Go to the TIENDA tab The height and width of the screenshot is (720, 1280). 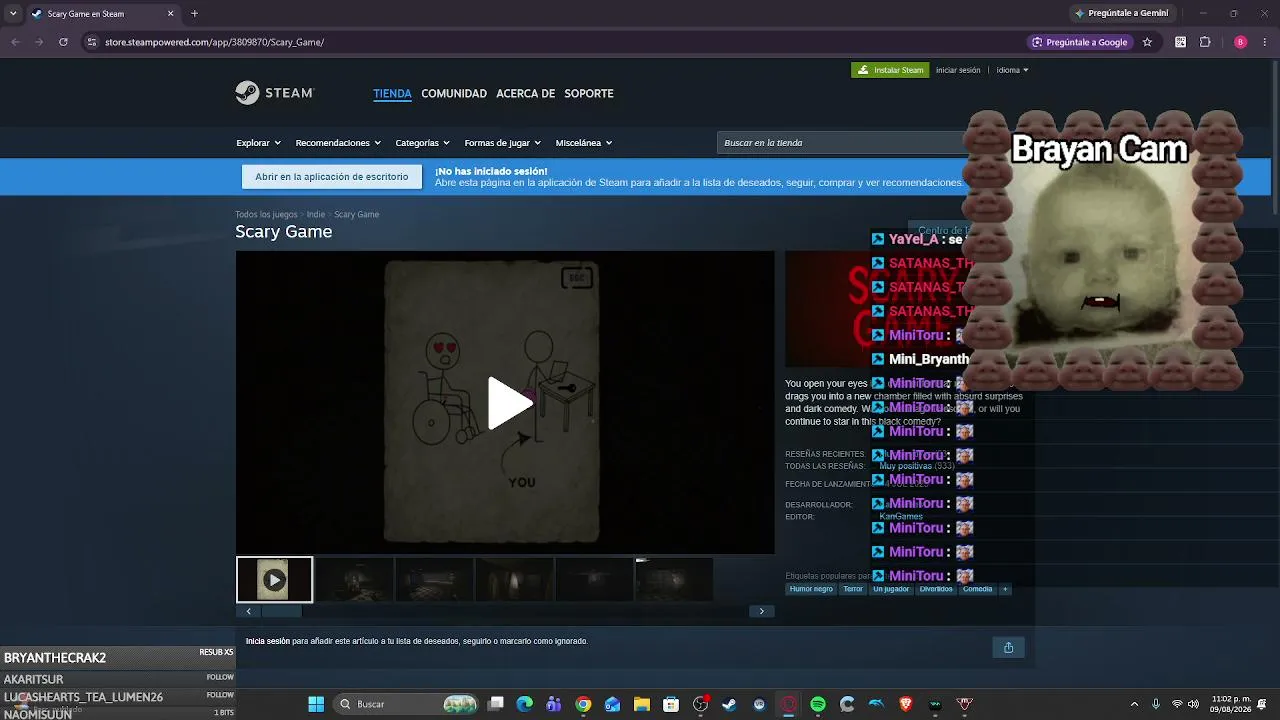click(392, 93)
